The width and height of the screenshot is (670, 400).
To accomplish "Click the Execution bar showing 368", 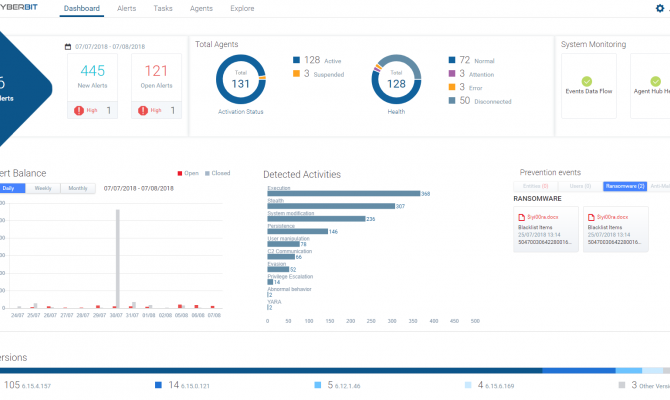I will pyautogui.click(x=344, y=194).
